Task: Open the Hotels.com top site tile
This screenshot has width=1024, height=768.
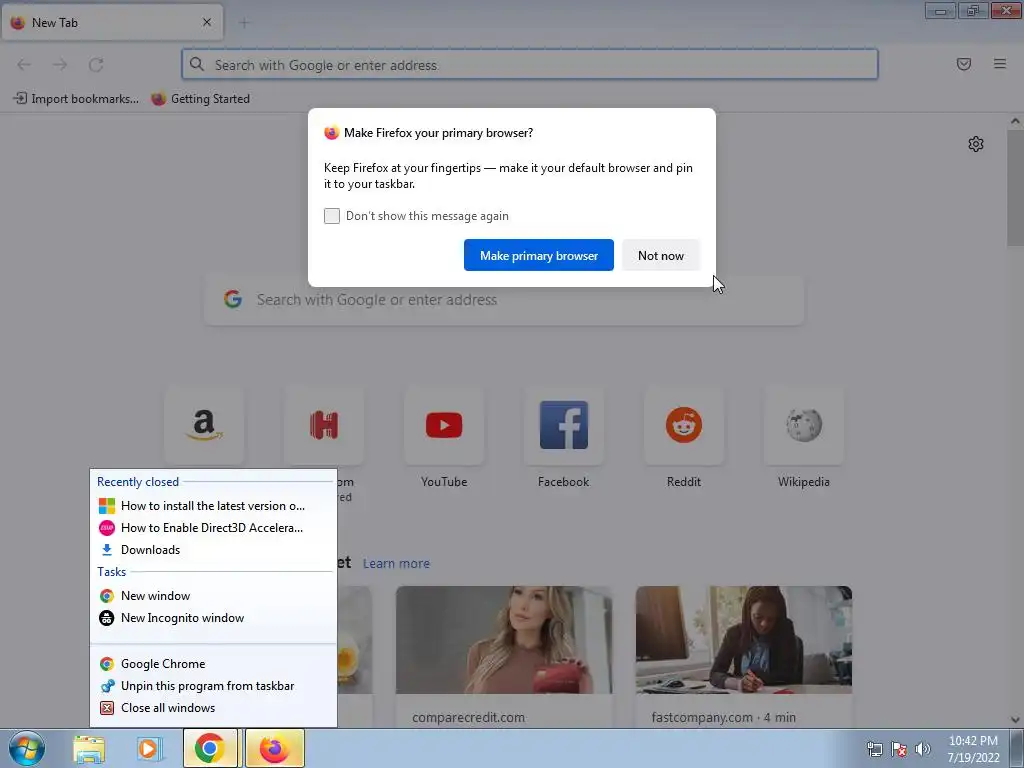Action: (324, 425)
